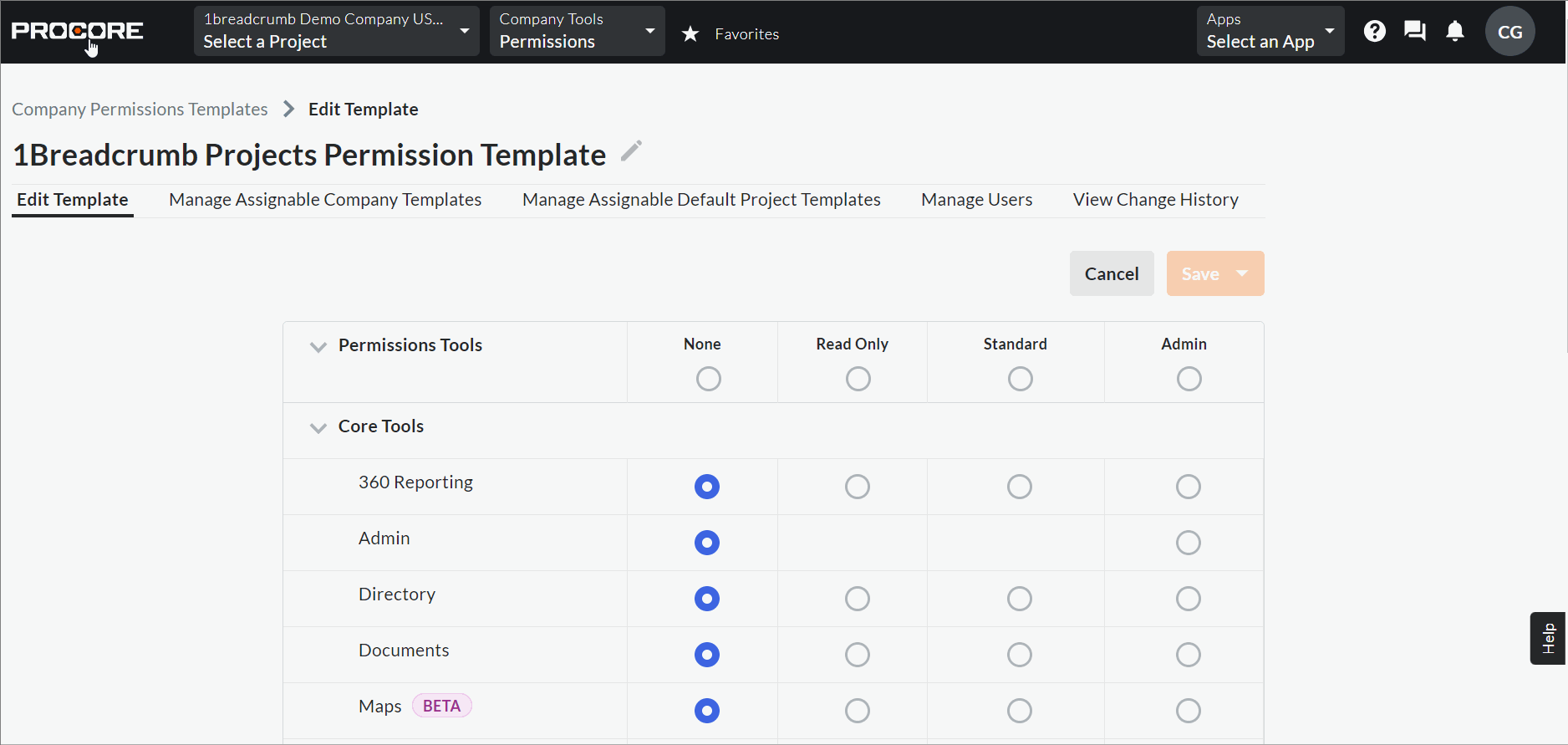Click the Favorites star icon
The image size is (1568, 745).
click(690, 34)
